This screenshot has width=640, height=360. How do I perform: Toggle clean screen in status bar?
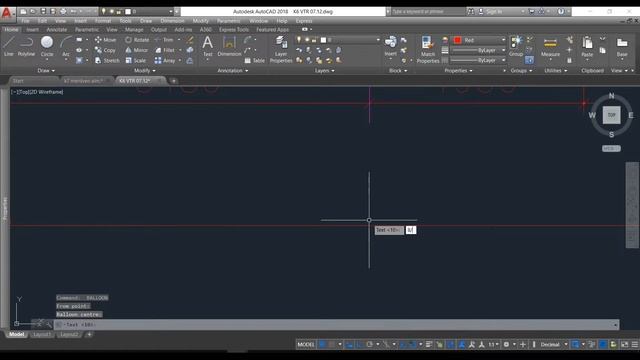point(624,344)
